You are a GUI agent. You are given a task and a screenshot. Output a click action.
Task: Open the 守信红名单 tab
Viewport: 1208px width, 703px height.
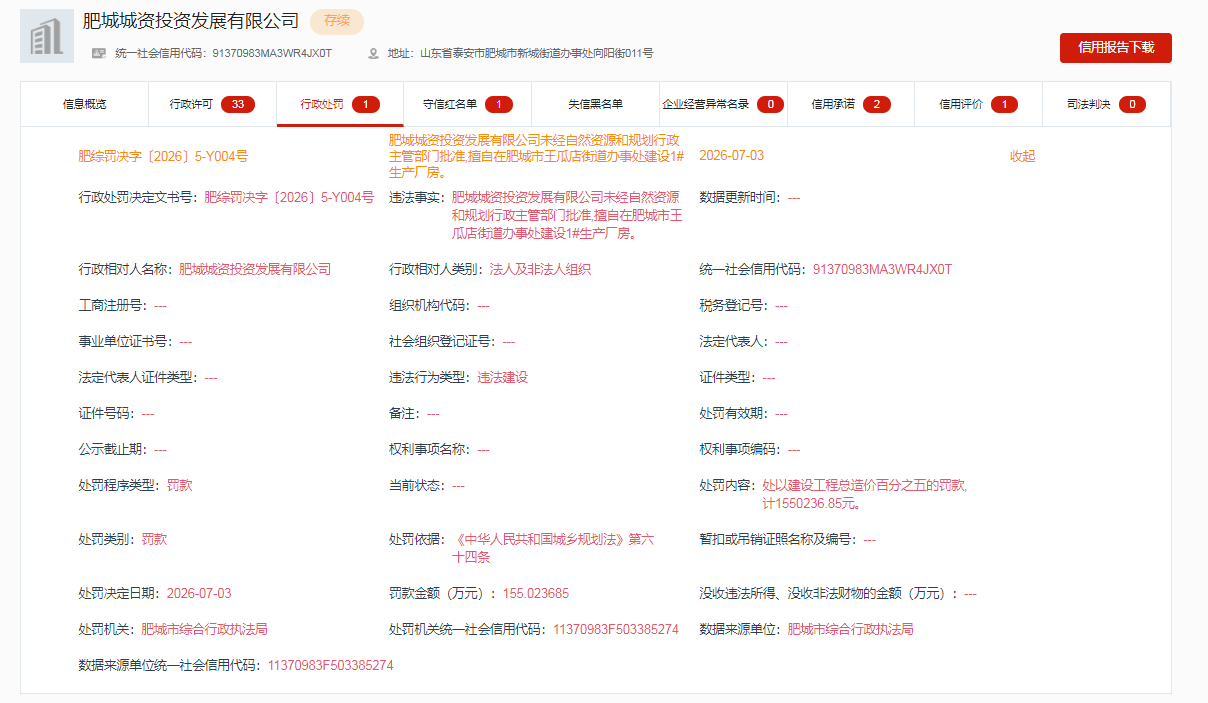[x=468, y=104]
